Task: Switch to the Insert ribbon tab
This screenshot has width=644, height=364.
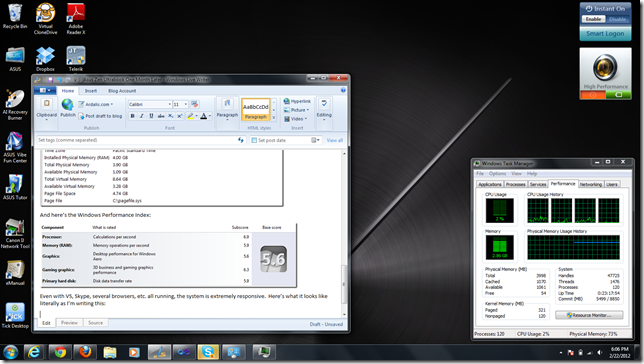Action: point(91,91)
